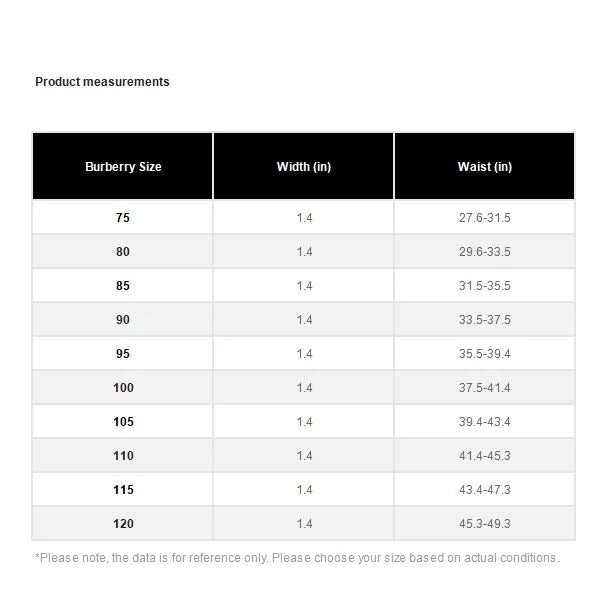Select the size 90 row label
This screenshot has height=608, width=608.
123,320
